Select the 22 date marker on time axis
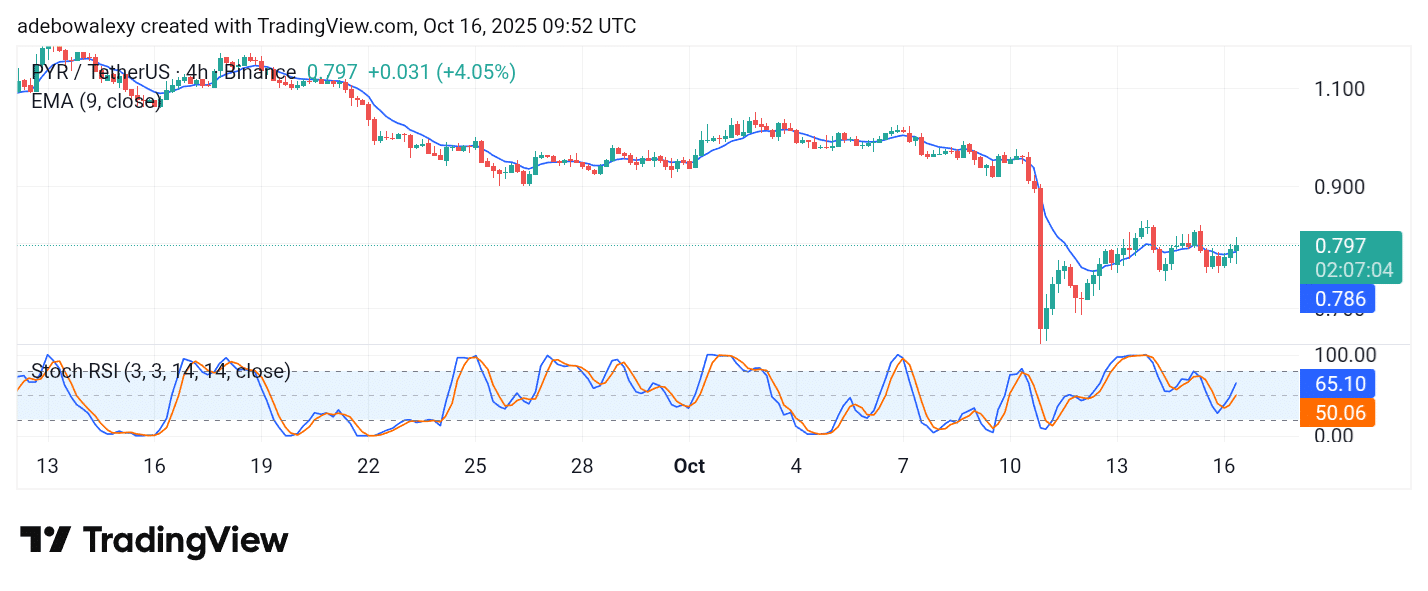Screen dimensions: 1428x591 click(368, 467)
